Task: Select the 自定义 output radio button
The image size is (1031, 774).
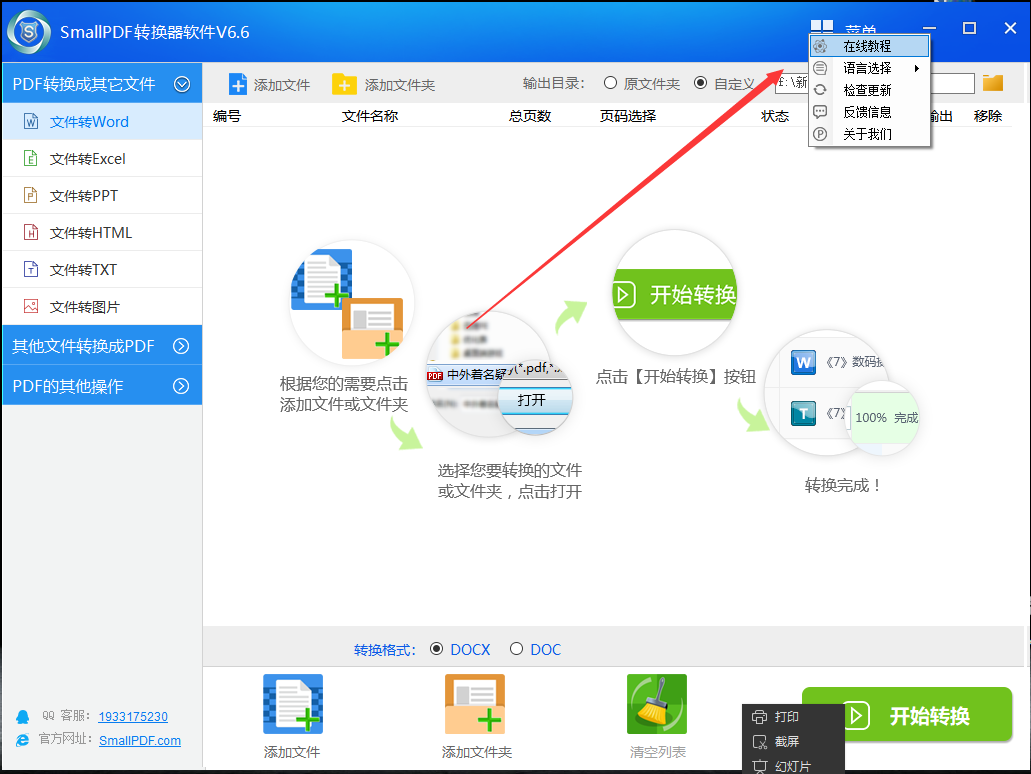Action: (701, 83)
